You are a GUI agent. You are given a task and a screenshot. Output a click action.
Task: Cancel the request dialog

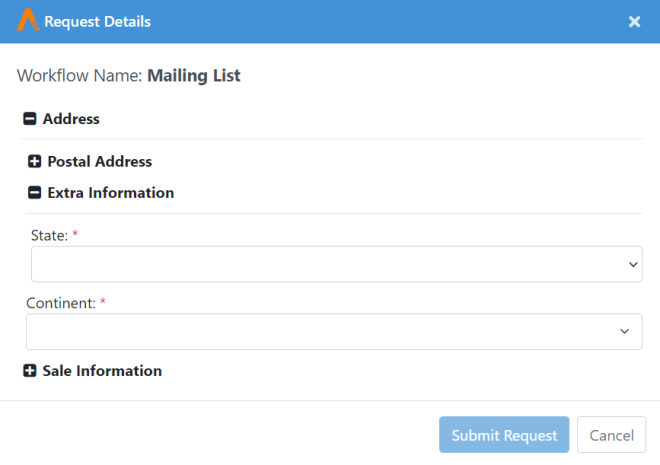click(x=611, y=435)
